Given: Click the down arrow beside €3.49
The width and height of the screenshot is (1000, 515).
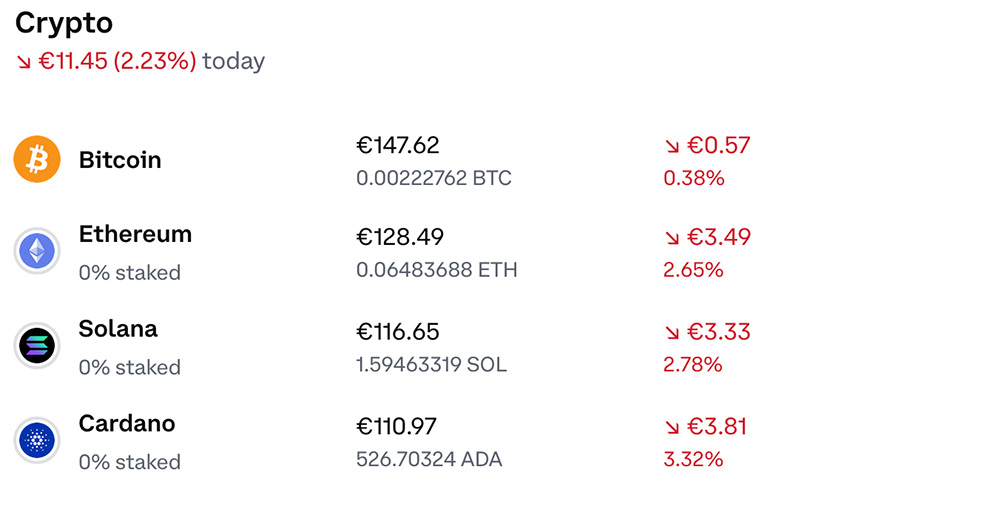Looking at the screenshot, I should click(x=672, y=239).
